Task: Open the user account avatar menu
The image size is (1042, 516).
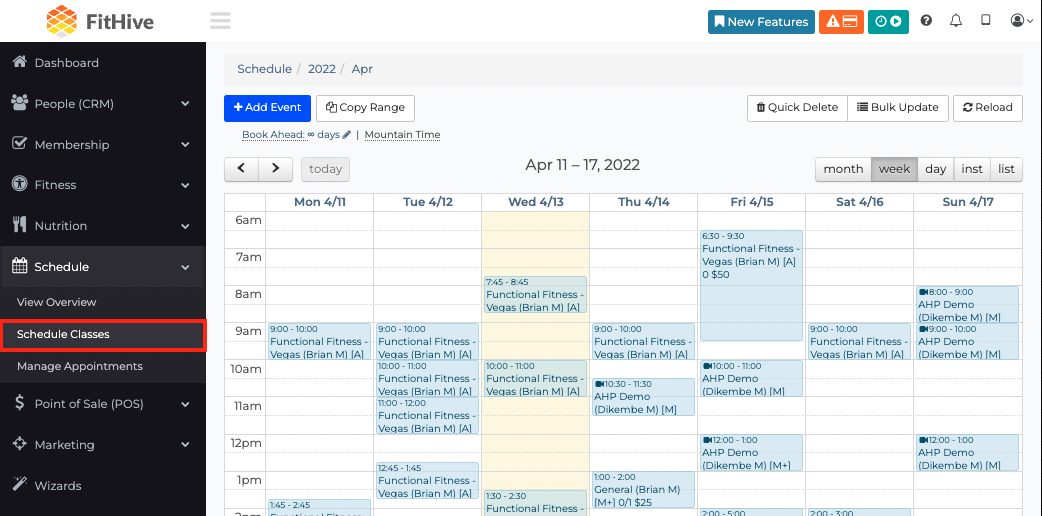Action: (x=1022, y=21)
